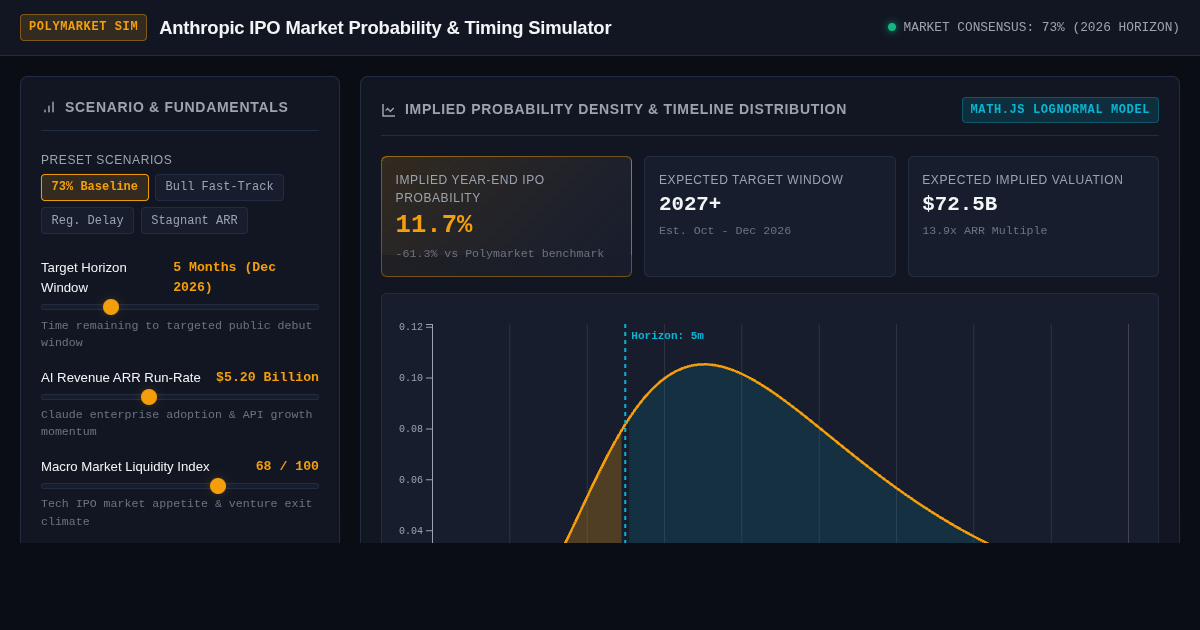Click the green market consensus status dot
The image size is (1200, 630).
pyautogui.click(x=892, y=27)
